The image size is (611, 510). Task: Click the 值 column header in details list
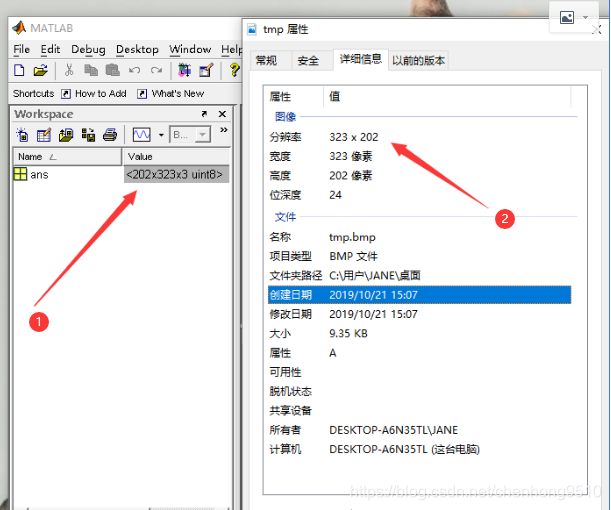click(x=447, y=96)
